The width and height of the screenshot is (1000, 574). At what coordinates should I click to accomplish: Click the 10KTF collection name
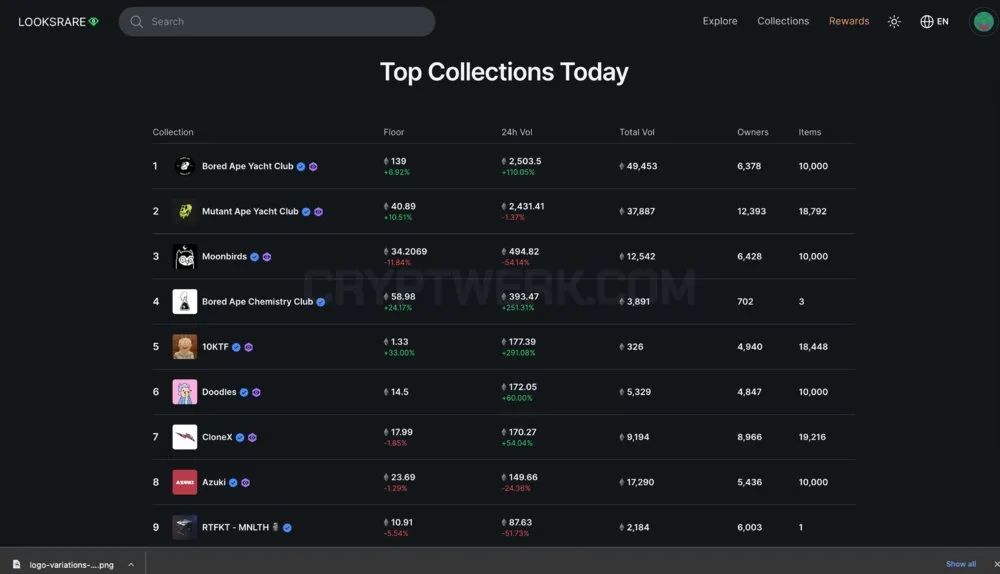tap(215, 347)
